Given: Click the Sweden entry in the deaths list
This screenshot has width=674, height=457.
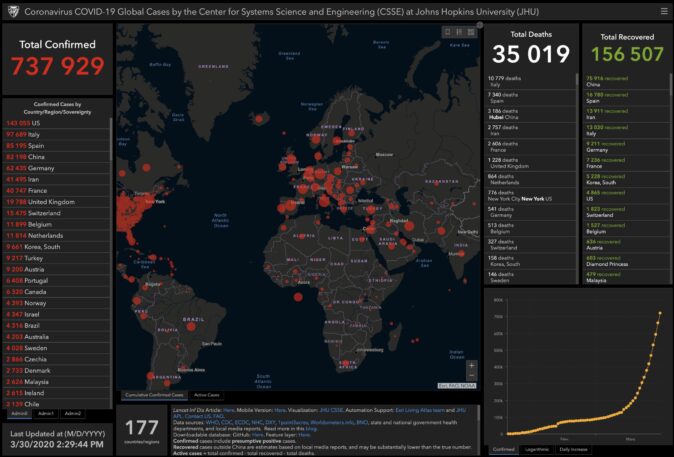Looking at the screenshot, I should 531,277.
